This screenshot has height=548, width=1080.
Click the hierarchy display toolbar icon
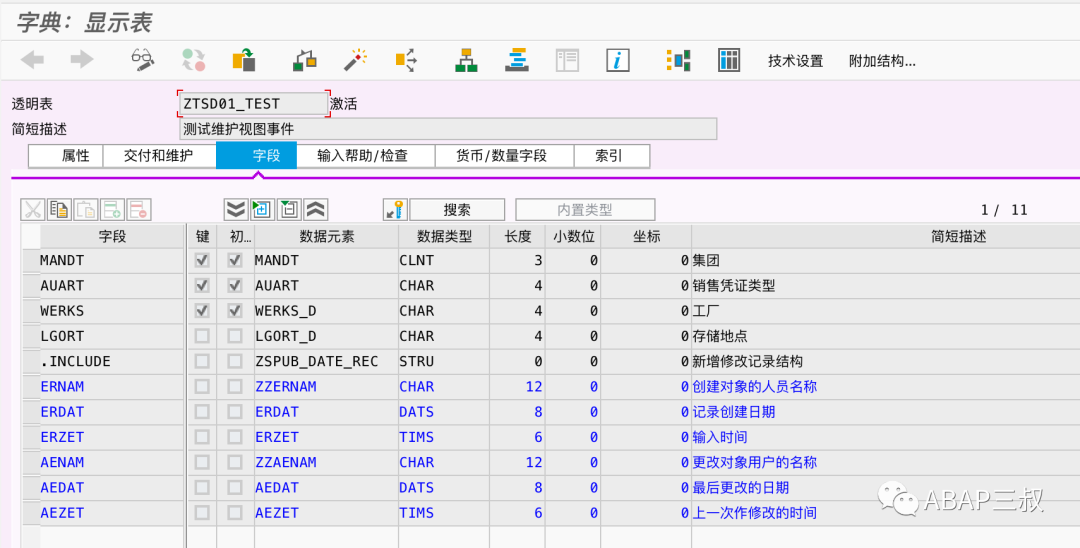click(466, 60)
